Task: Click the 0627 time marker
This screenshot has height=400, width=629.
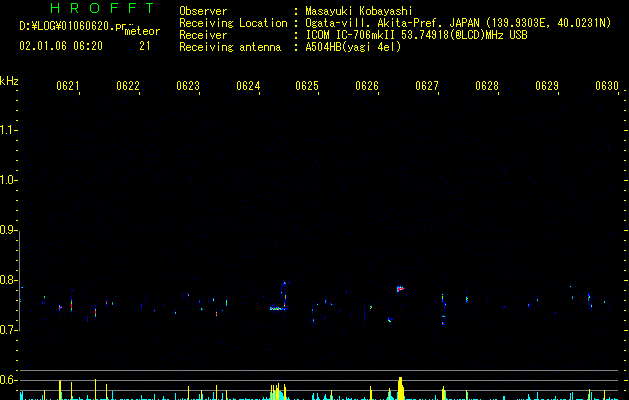Action: tap(427, 86)
